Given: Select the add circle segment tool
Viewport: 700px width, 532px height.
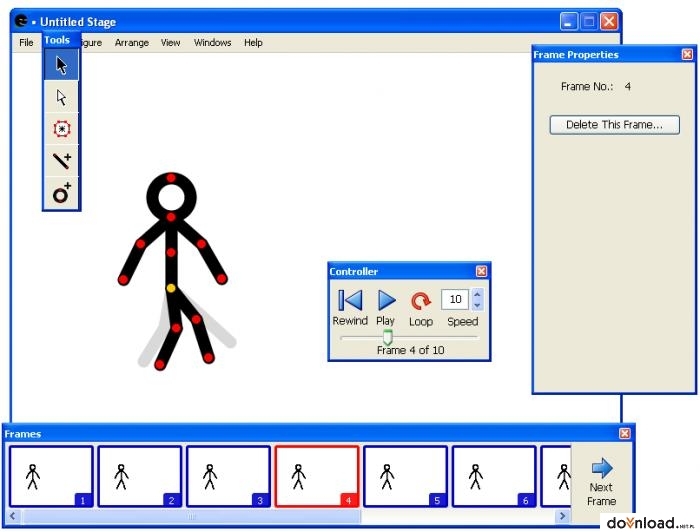Looking at the screenshot, I should (x=62, y=193).
